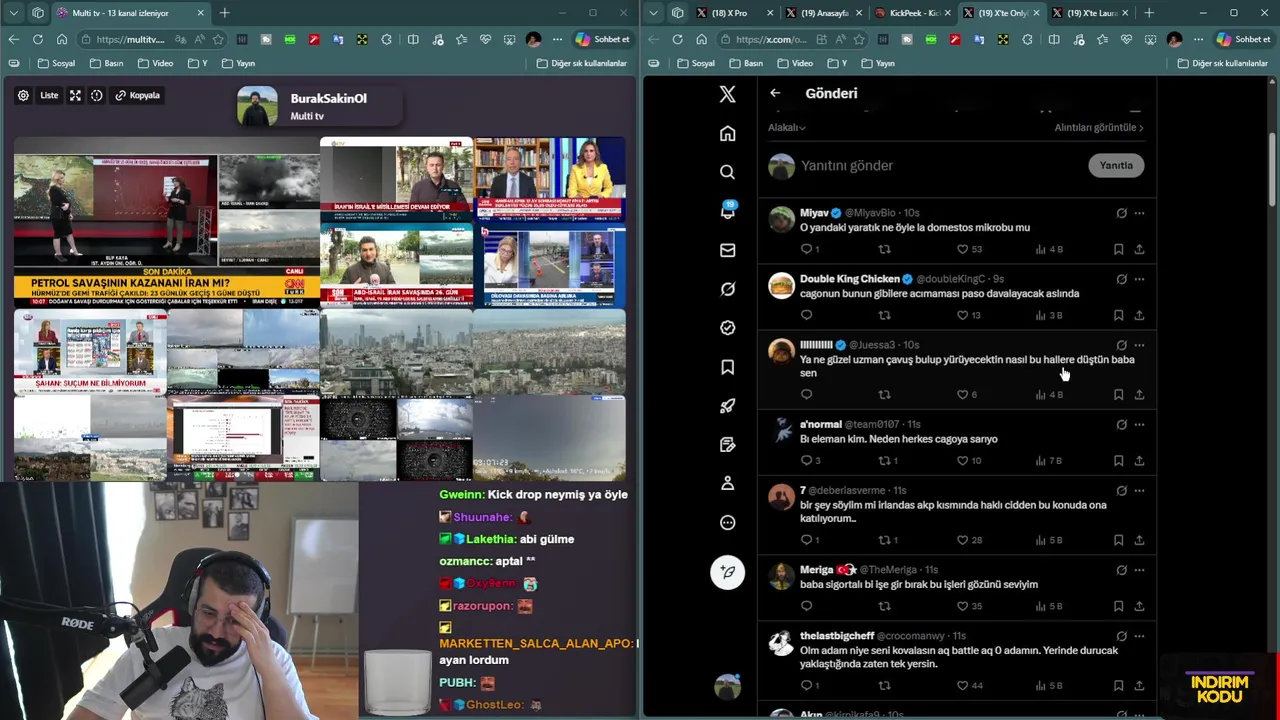Open verified checkmark icon in X sidebar
1280x720 pixels.
pos(727,328)
